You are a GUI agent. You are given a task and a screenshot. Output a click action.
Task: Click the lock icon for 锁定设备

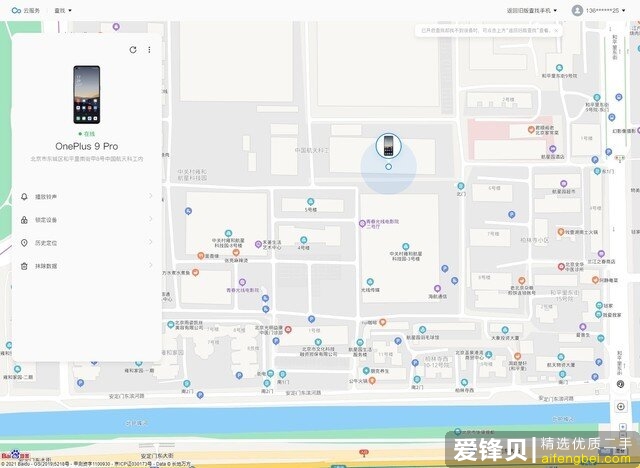[24, 219]
